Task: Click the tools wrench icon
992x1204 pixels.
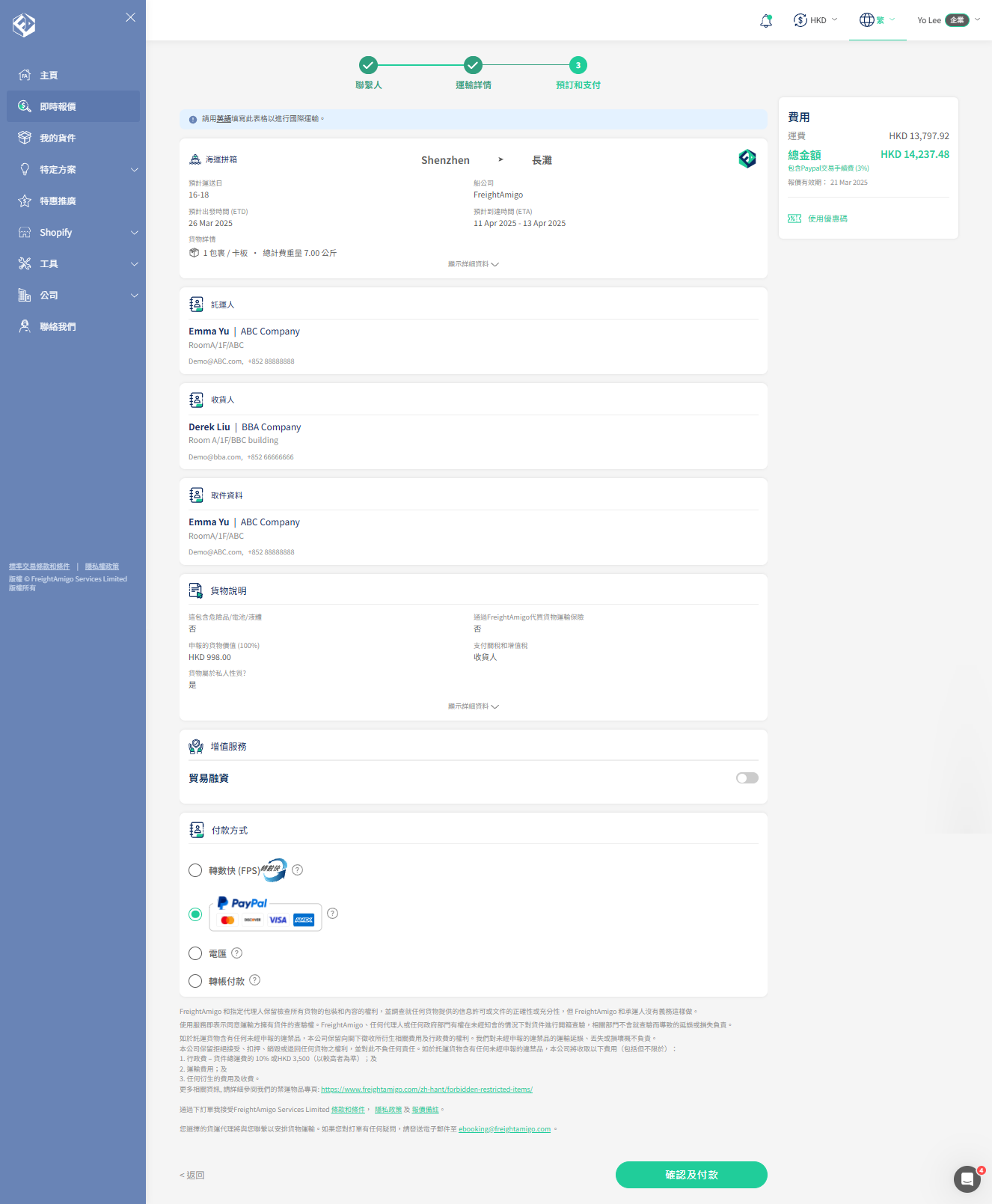Action: (25, 263)
